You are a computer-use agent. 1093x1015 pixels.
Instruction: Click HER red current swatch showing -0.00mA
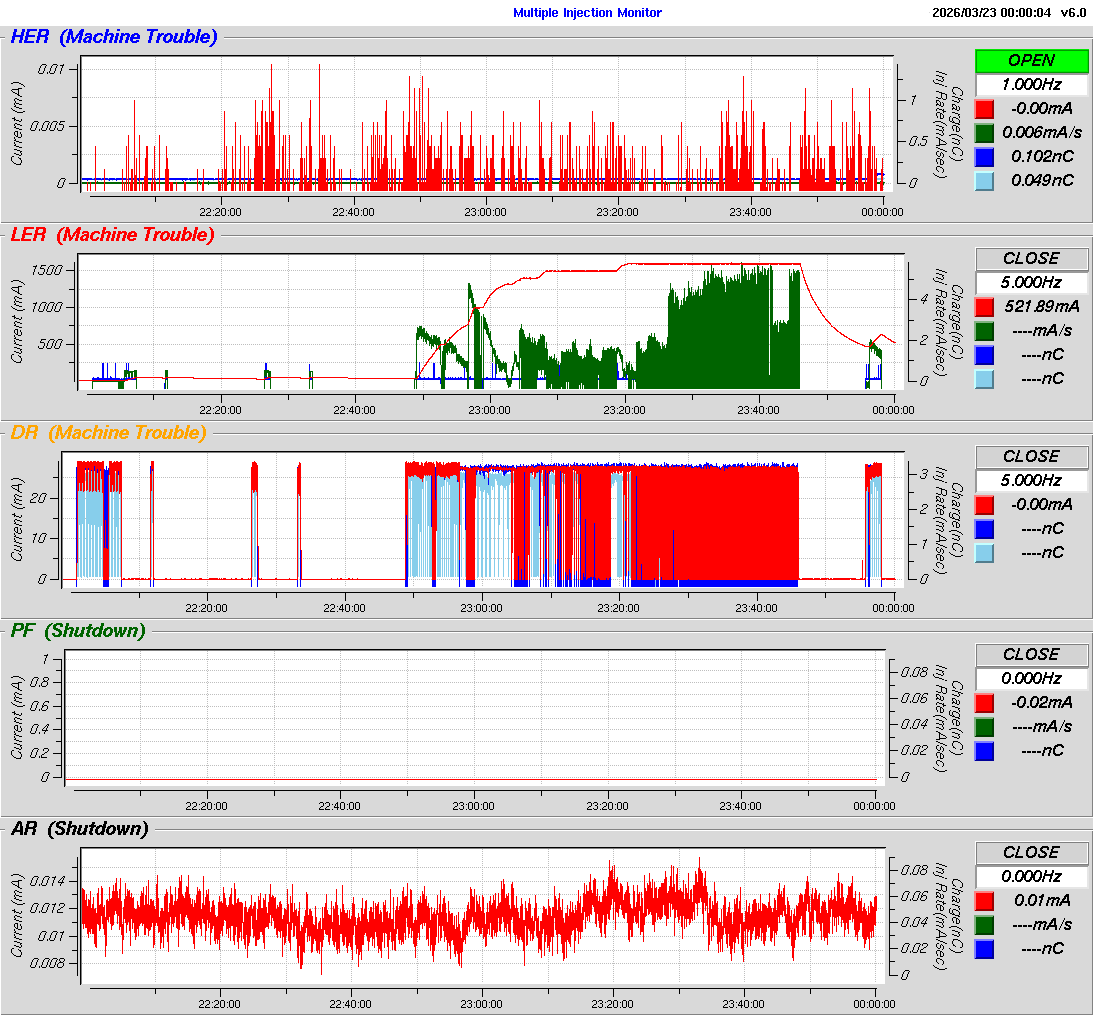coord(985,108)
